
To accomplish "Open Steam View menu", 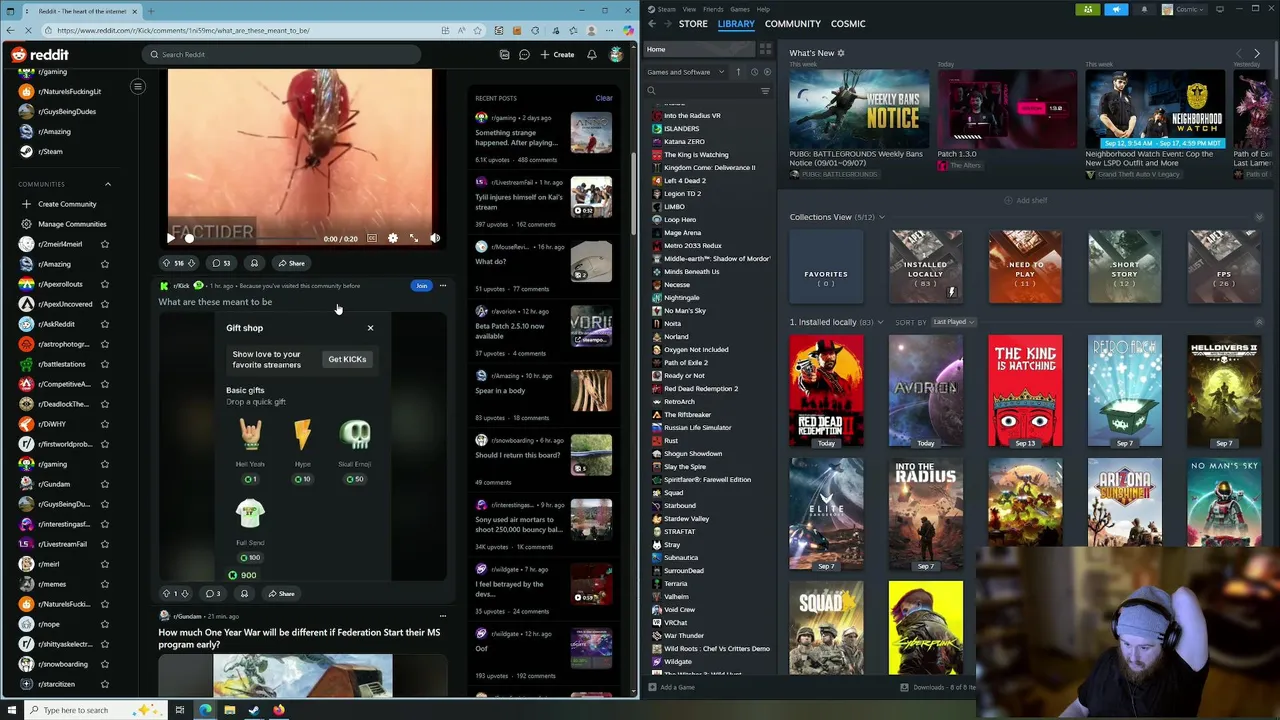I will coord(689,9).
